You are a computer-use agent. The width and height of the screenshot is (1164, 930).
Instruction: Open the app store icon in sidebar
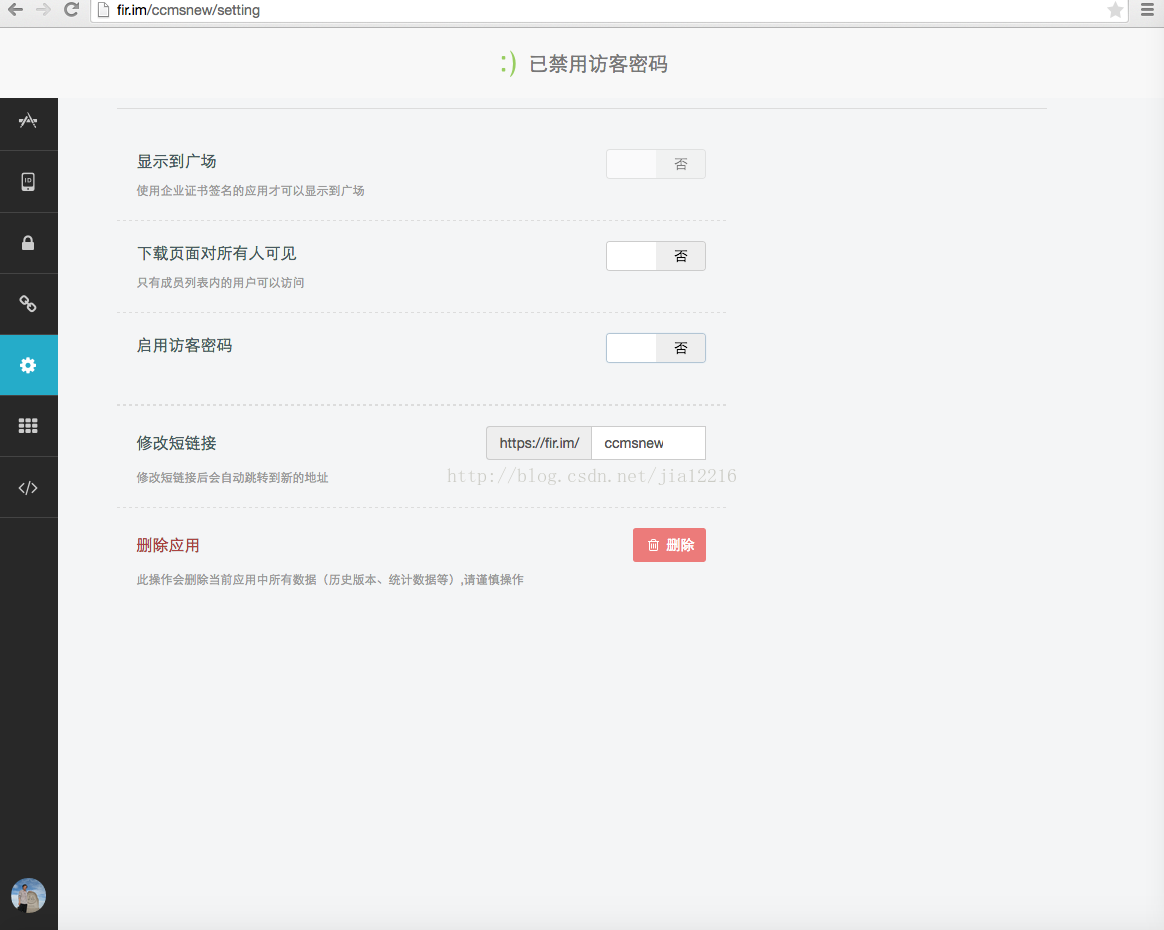[28, 121]
